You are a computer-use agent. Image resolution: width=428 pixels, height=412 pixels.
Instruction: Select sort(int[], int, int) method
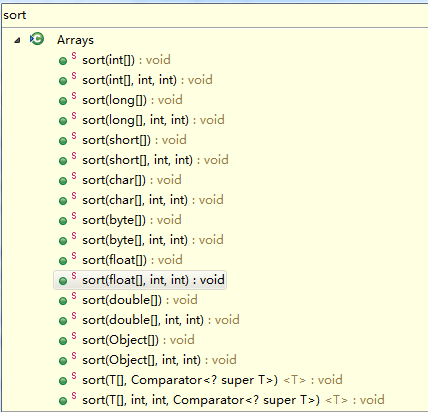pos(147,80)
